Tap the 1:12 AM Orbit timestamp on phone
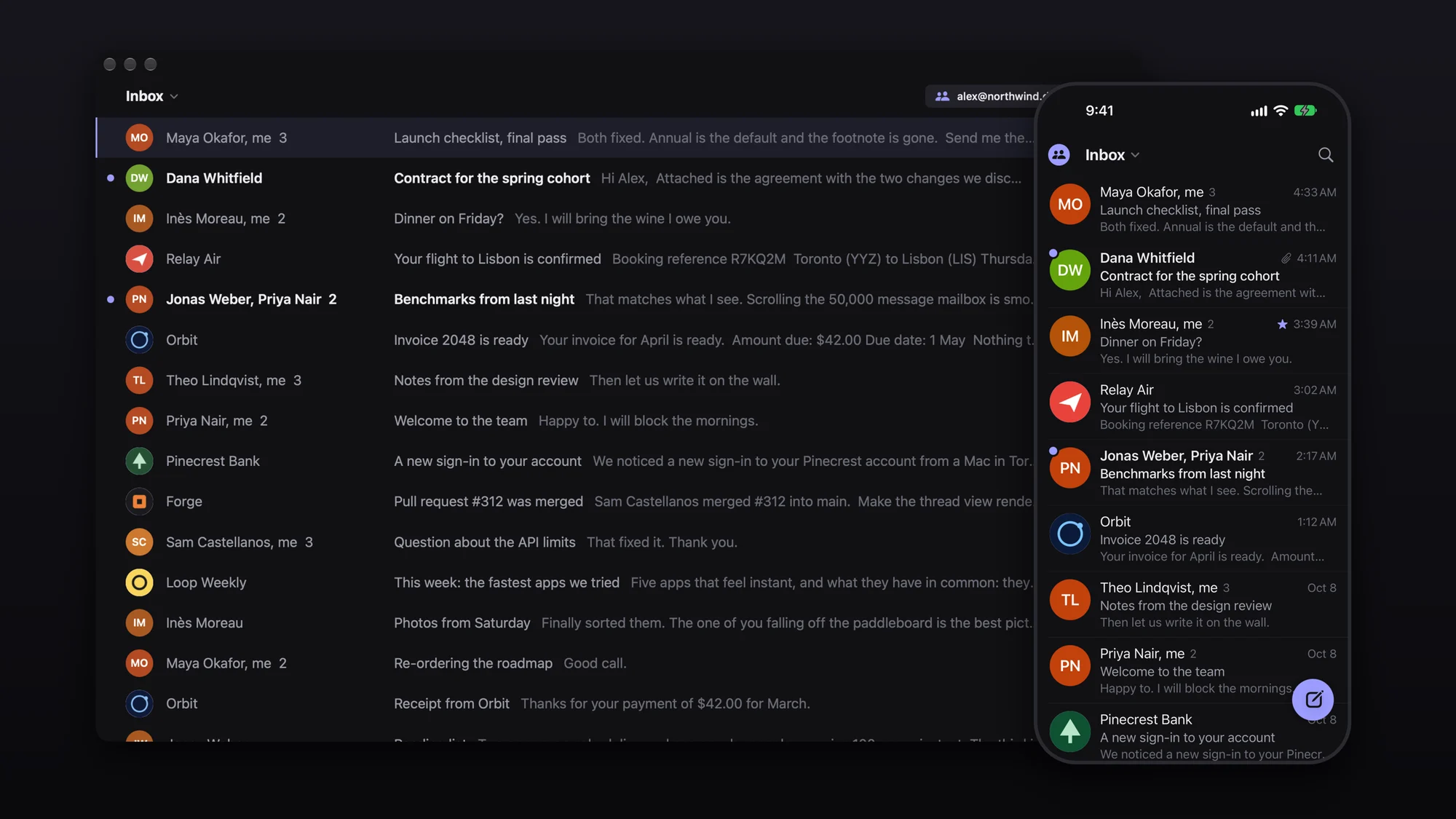 1316,522
